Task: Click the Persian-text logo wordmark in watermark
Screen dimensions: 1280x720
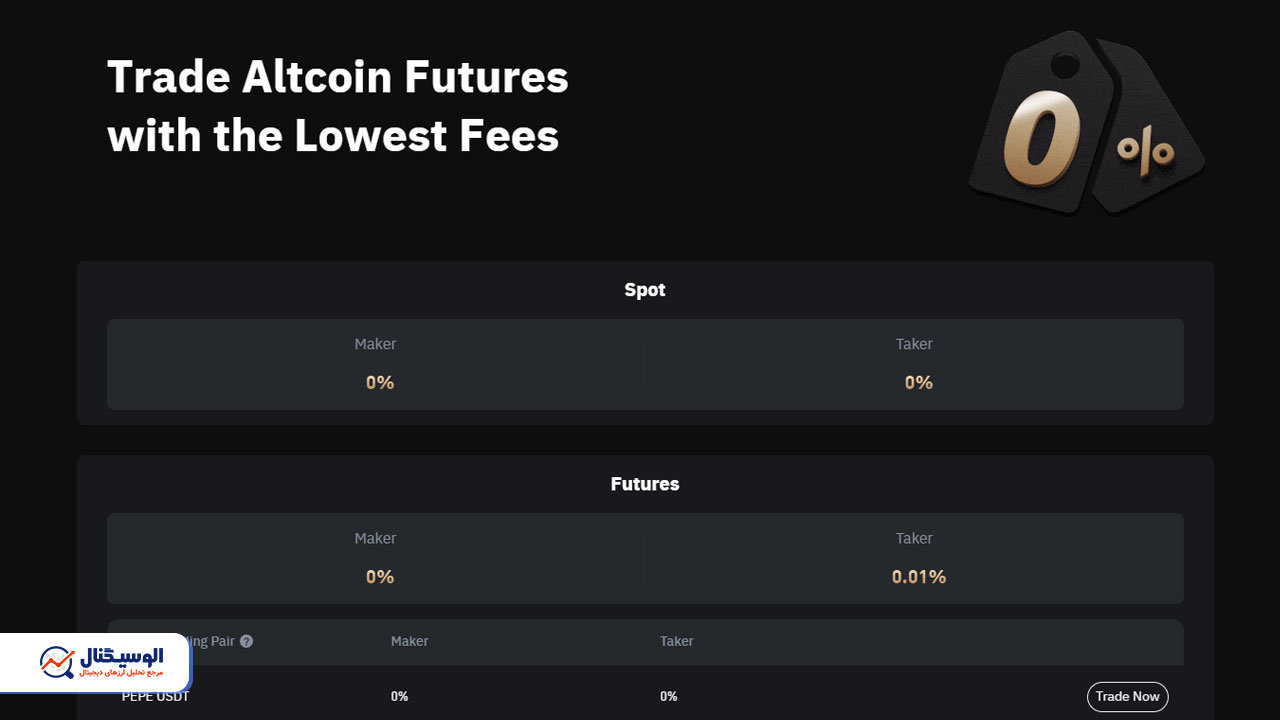Action: [120, 662]
